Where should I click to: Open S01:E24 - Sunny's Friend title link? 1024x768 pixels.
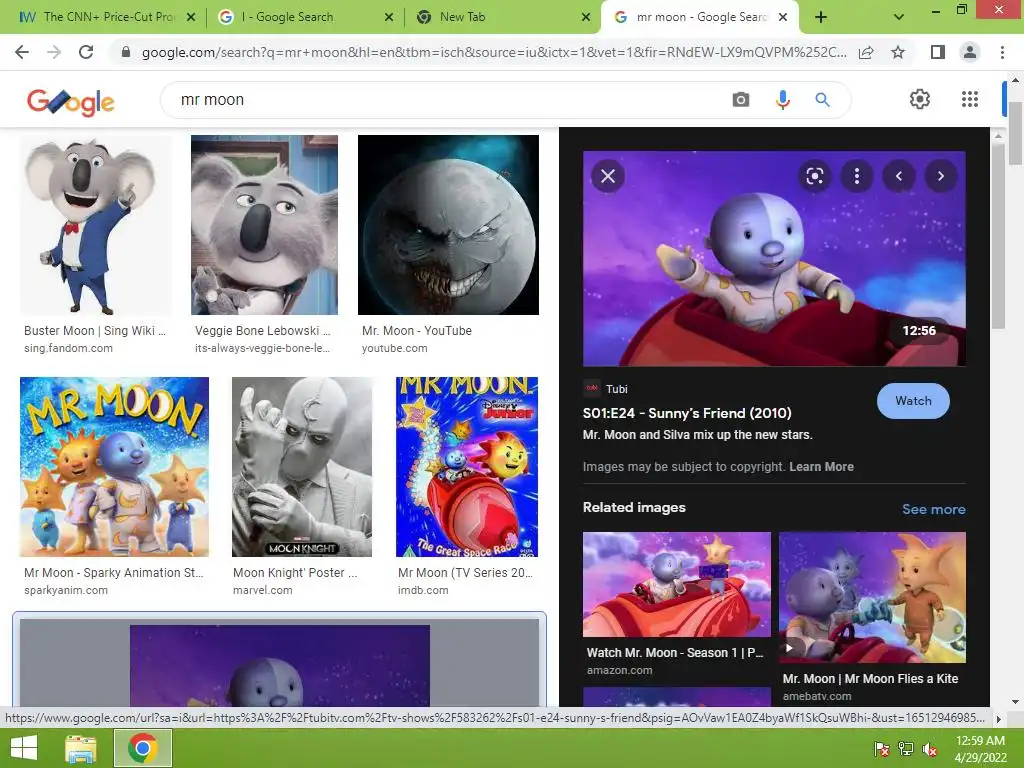point(687,413)
